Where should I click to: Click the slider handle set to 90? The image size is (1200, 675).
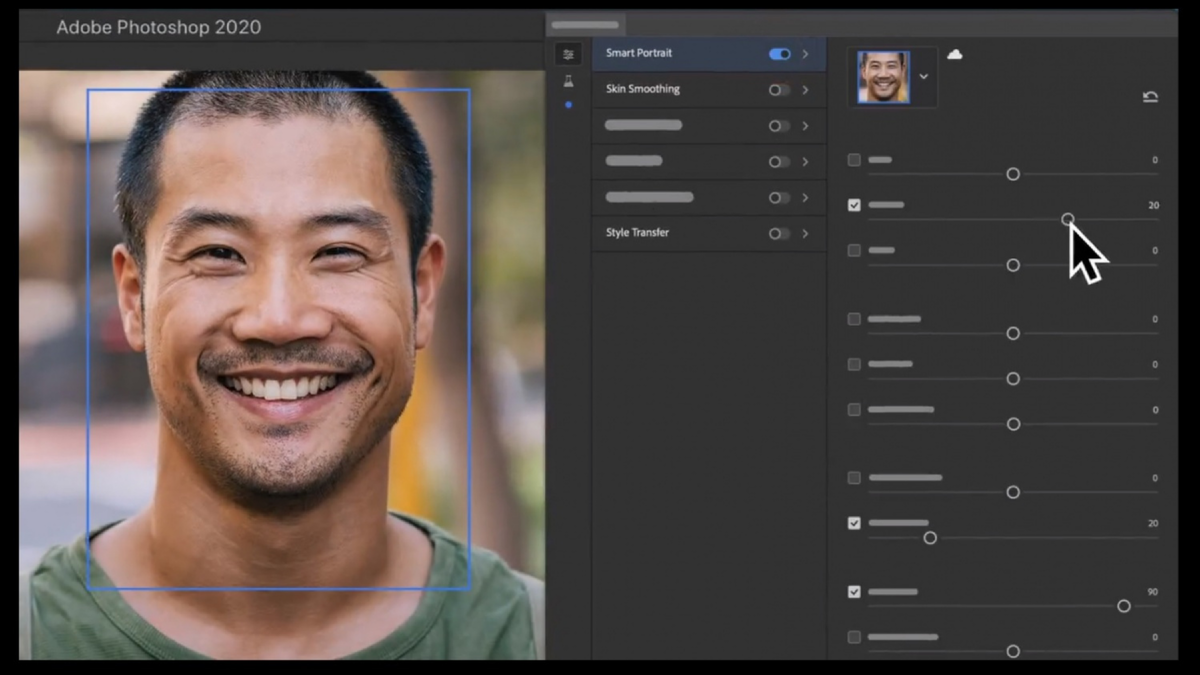pyautogui.click(x=1123, y=606)
